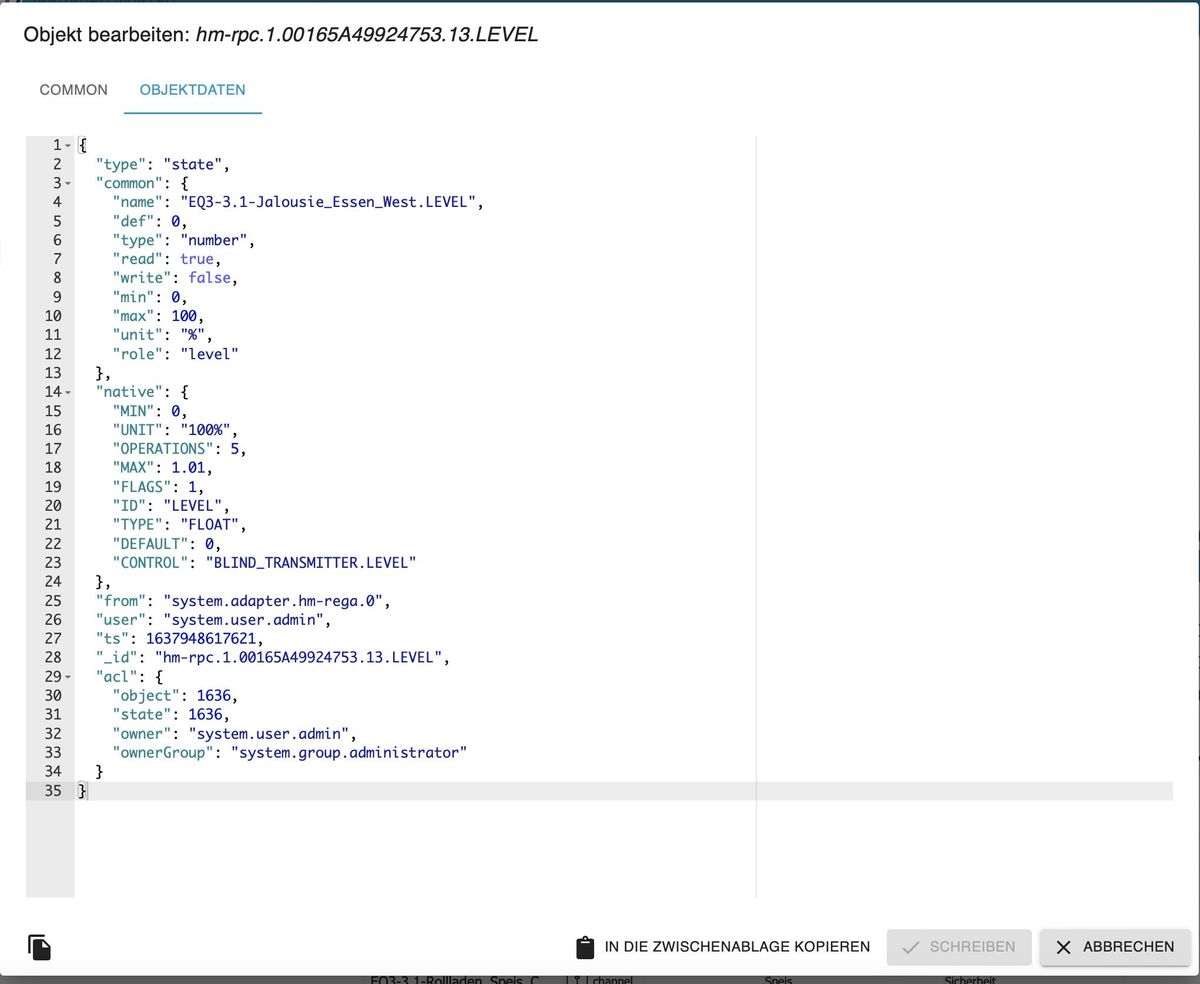Screen dimensions: 1200x984
Task: Collapse the root object fold arrow on line 1
Action: (x=68, y=145)
